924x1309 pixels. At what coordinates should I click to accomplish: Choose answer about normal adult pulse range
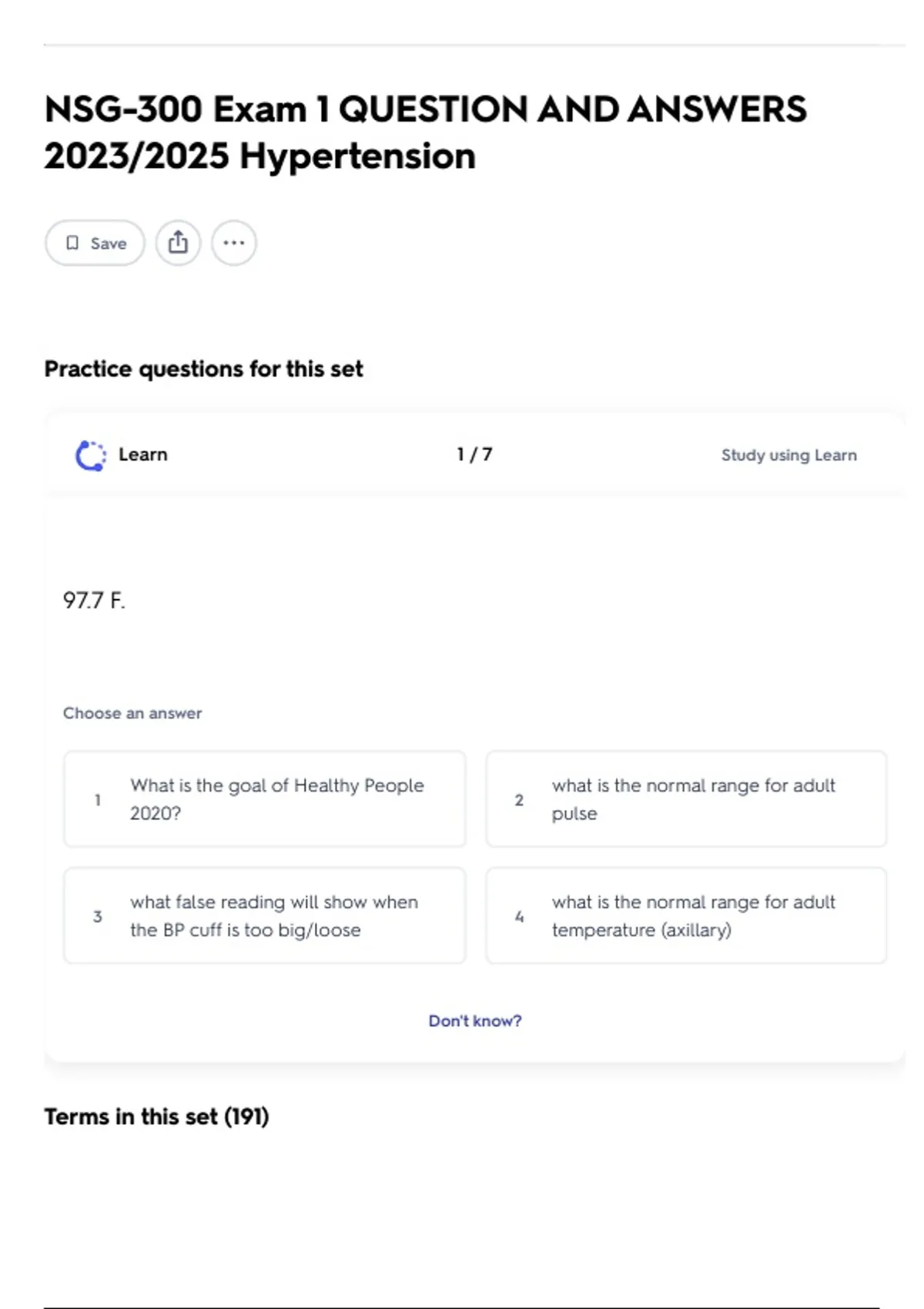(686, 799)
